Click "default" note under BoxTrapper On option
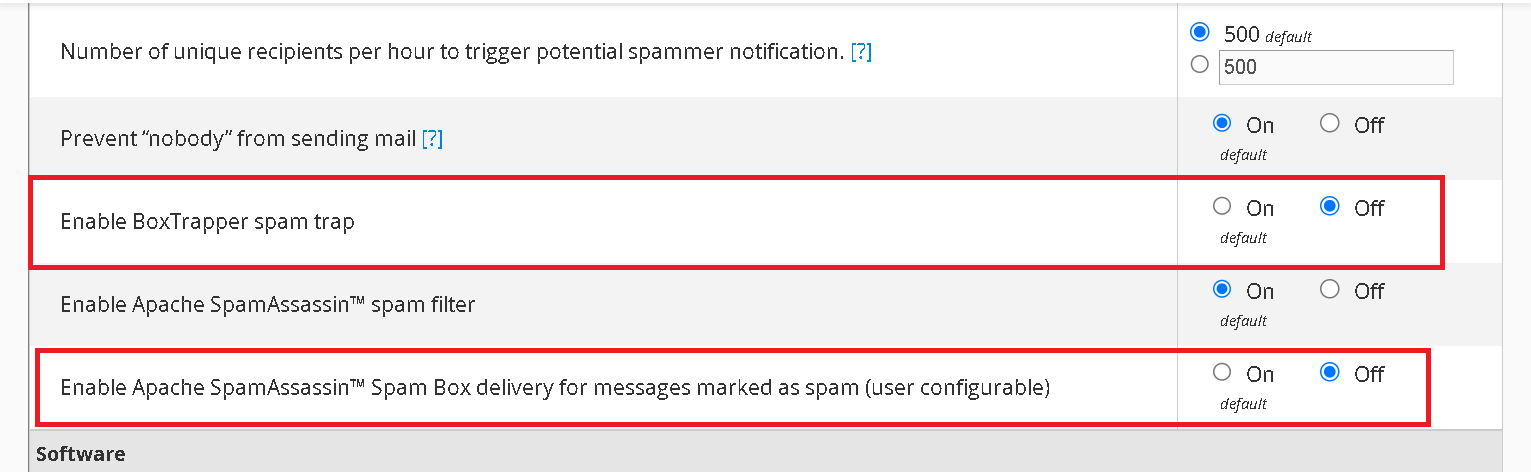 point(1243,238)
